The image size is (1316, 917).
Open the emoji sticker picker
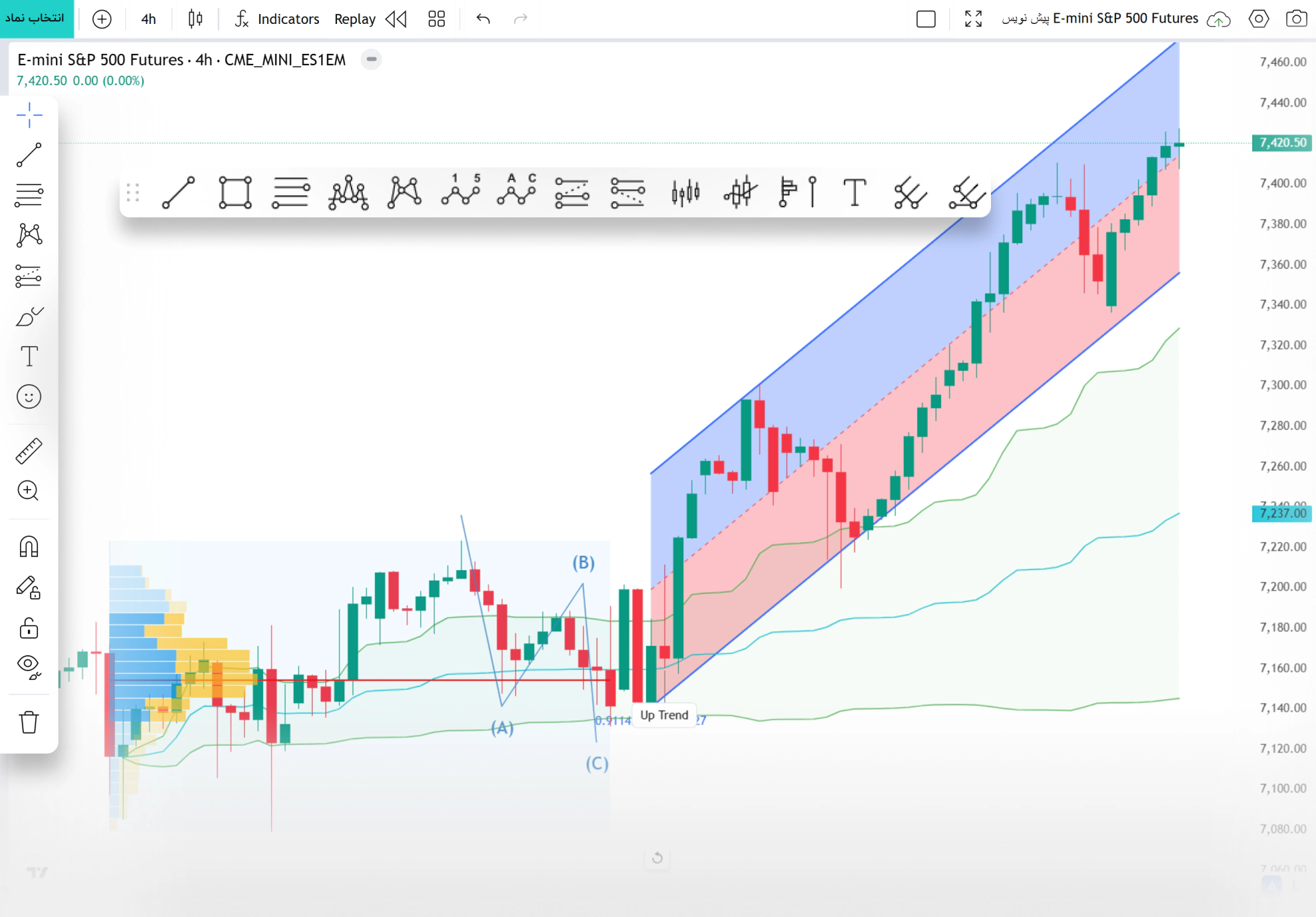coord(29,397)
